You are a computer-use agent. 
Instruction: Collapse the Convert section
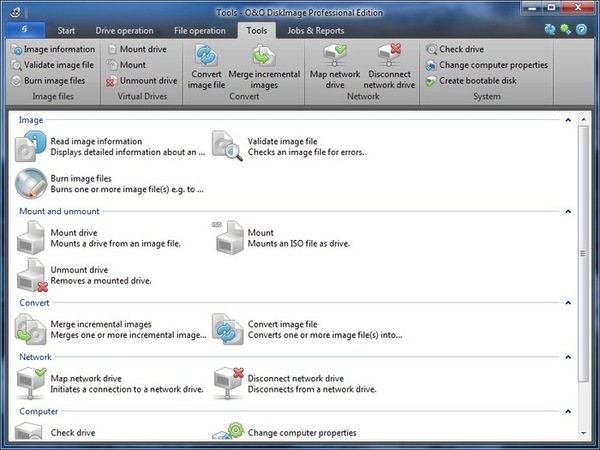tap(568, 302)
